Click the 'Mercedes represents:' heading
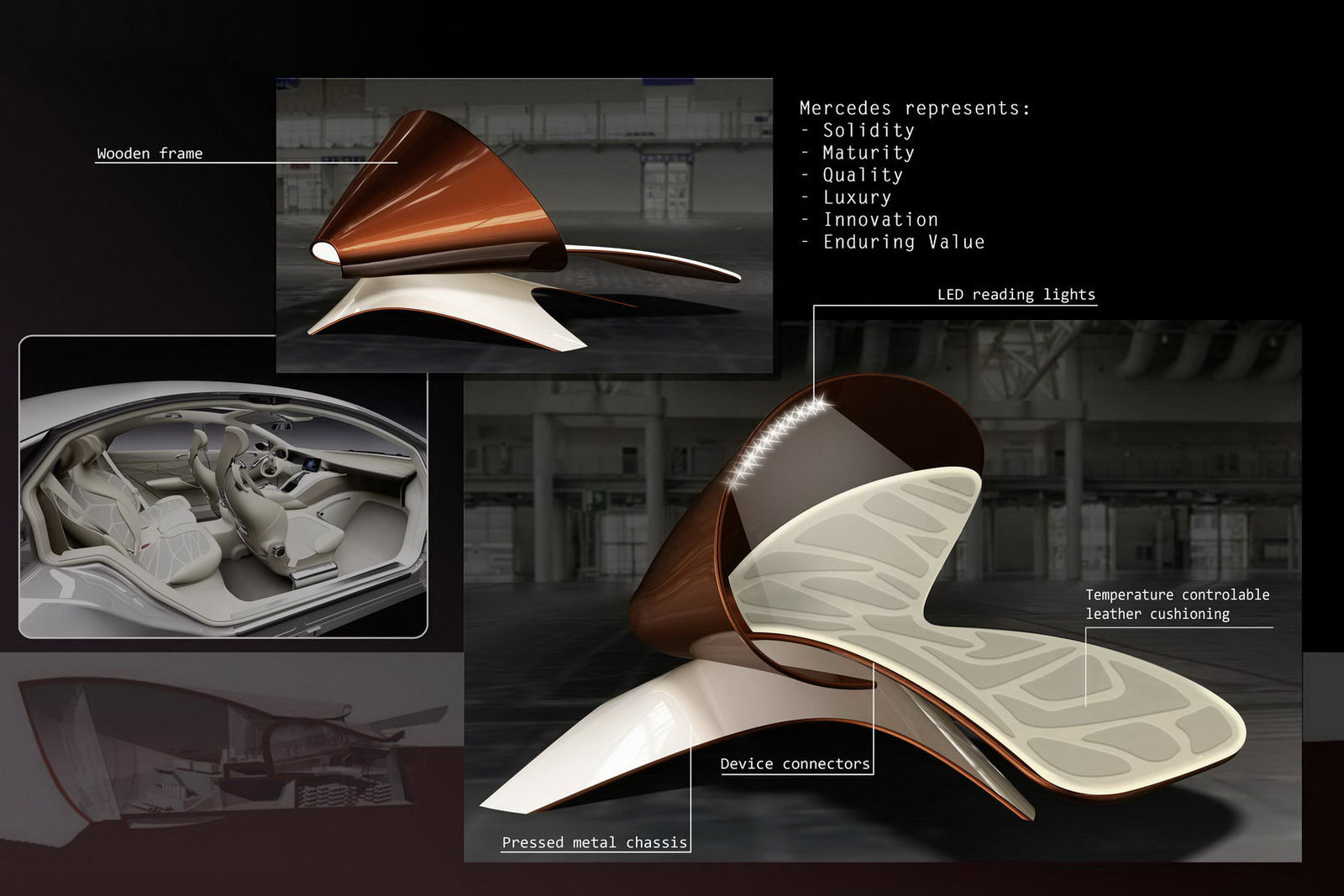Image resolution: width=1344 pixels, height=896 pixels. (x=916, y=107)
